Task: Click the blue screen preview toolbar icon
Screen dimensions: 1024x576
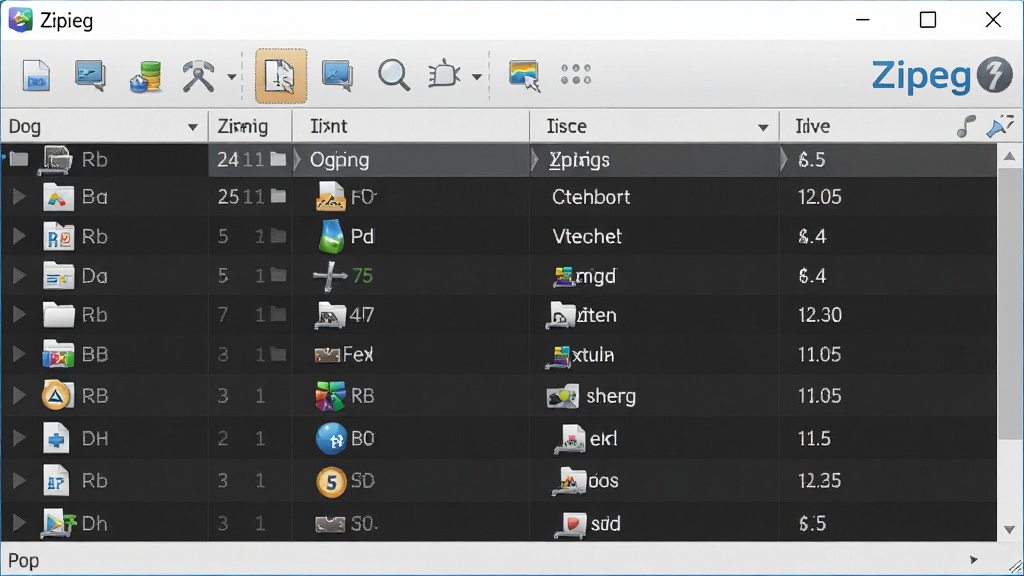Action: pos(338,76)
